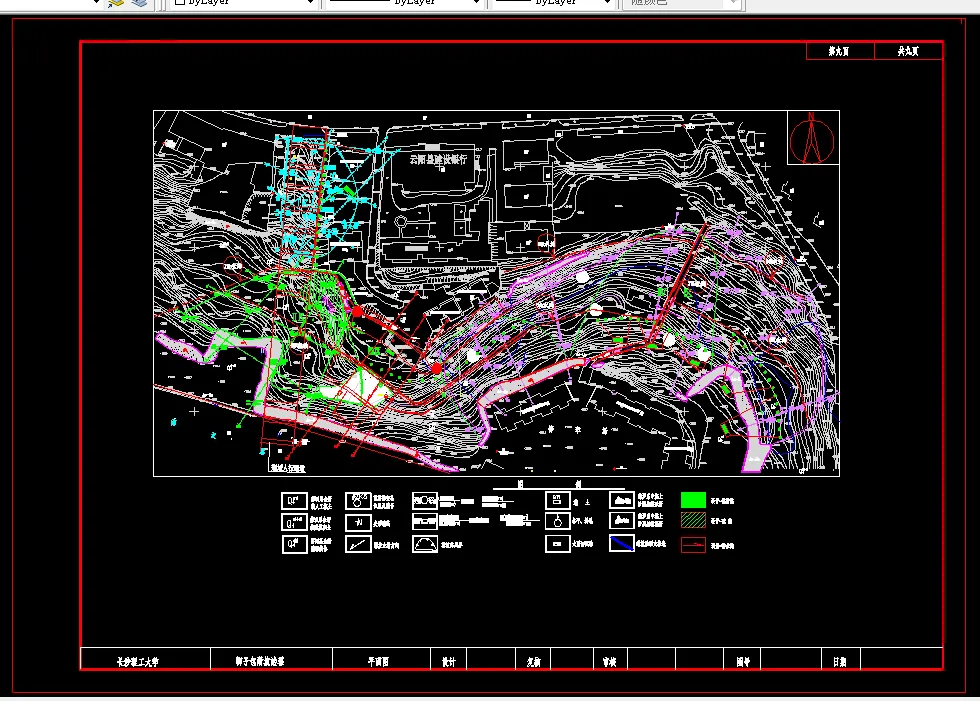Viewport: 980px width, 701px height.
Task: Click the 共九页 total pages cell
Action: pos(908,51)
